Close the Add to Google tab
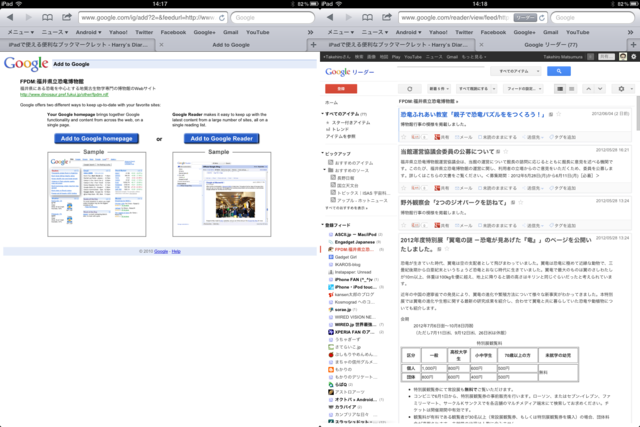This screenshot has height=427, width=640. pyautogui.click(x=161, y=44)
